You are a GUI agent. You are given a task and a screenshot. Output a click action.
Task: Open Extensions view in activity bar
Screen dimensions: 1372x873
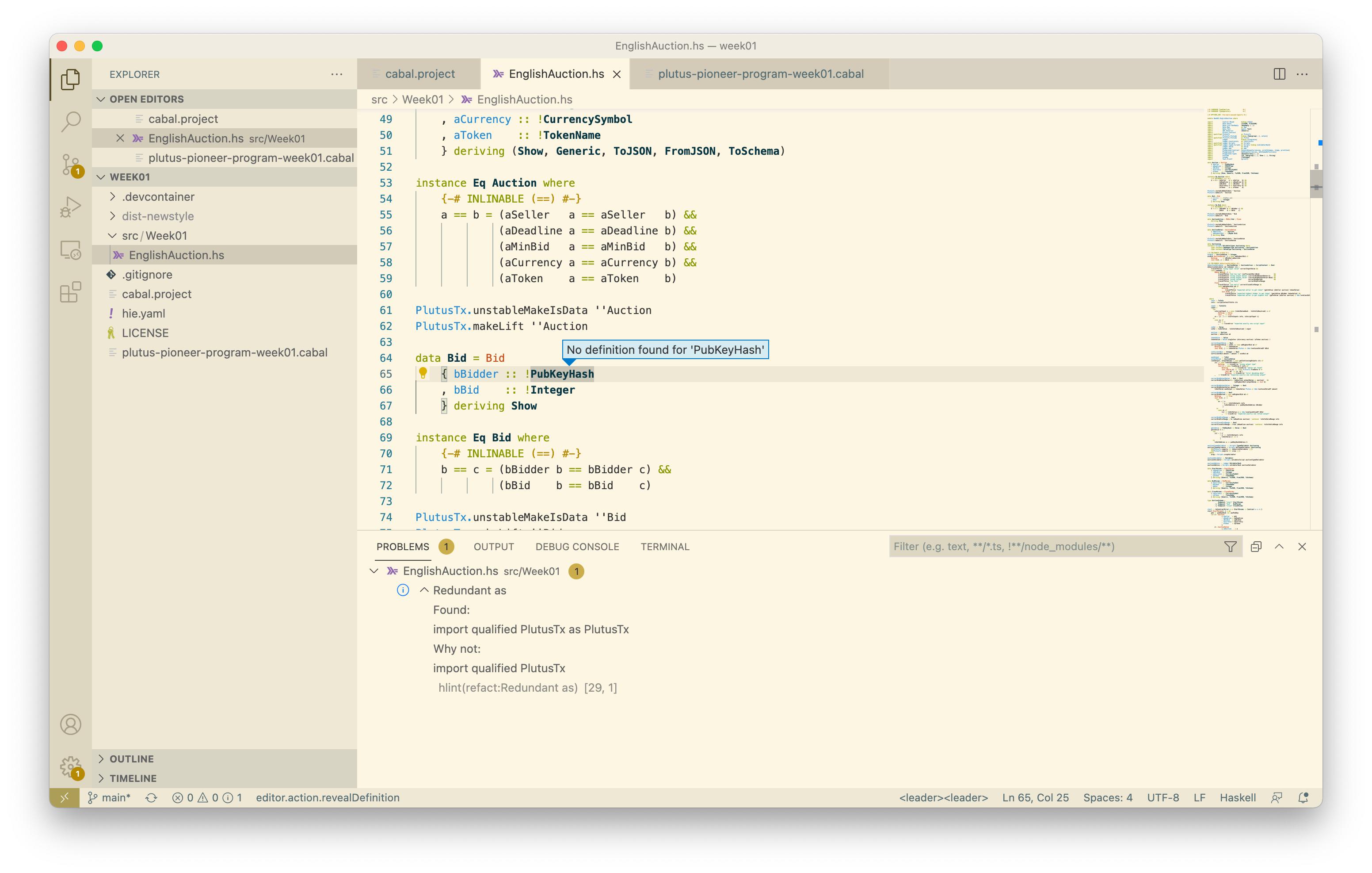pos(70,292)
